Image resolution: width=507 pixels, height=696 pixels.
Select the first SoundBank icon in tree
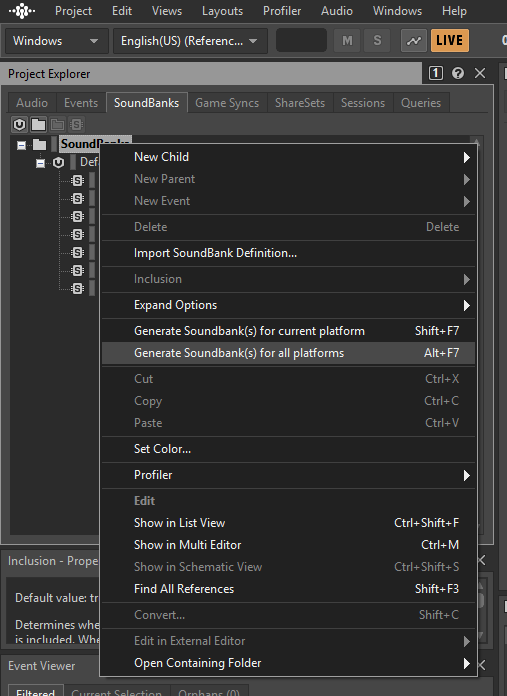tap(78, 181)
